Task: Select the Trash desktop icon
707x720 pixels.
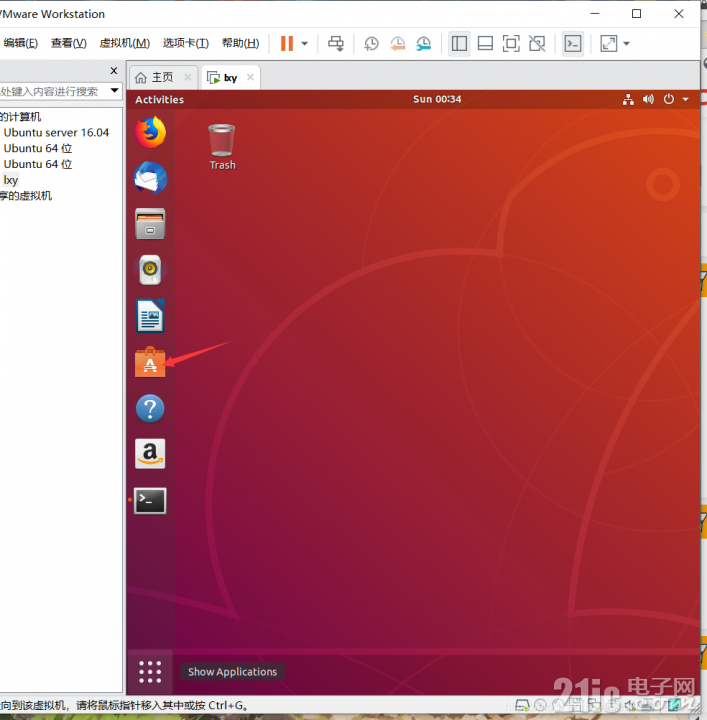Action: (222, 147)
